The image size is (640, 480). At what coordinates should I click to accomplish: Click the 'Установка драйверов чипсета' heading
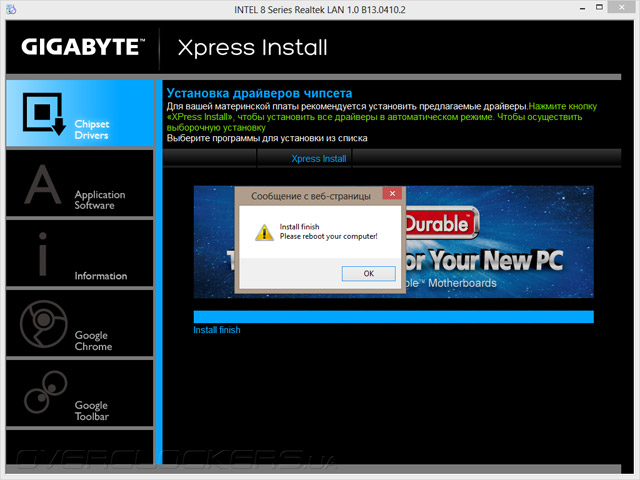[259, 93]
